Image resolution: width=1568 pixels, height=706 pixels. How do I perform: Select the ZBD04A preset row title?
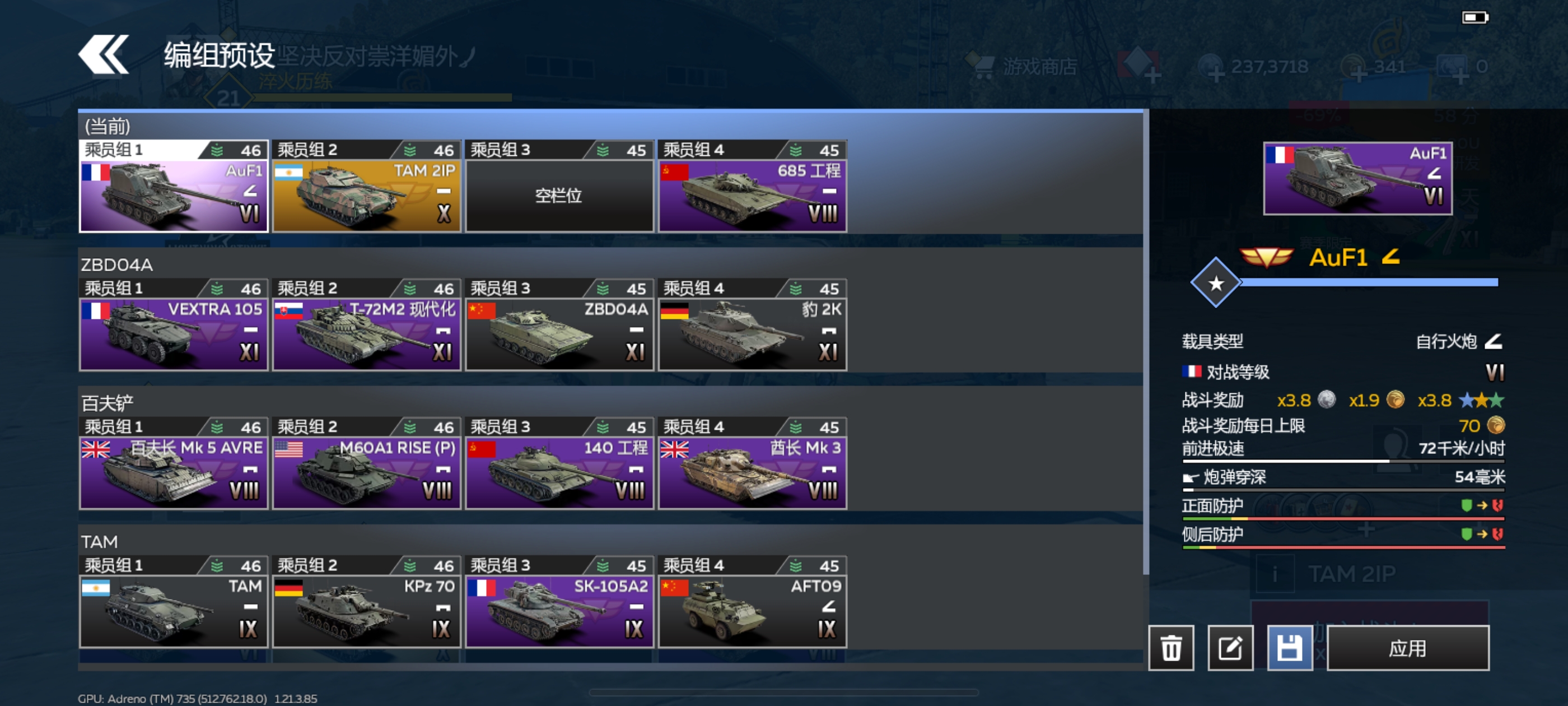[x=117, y=265]
